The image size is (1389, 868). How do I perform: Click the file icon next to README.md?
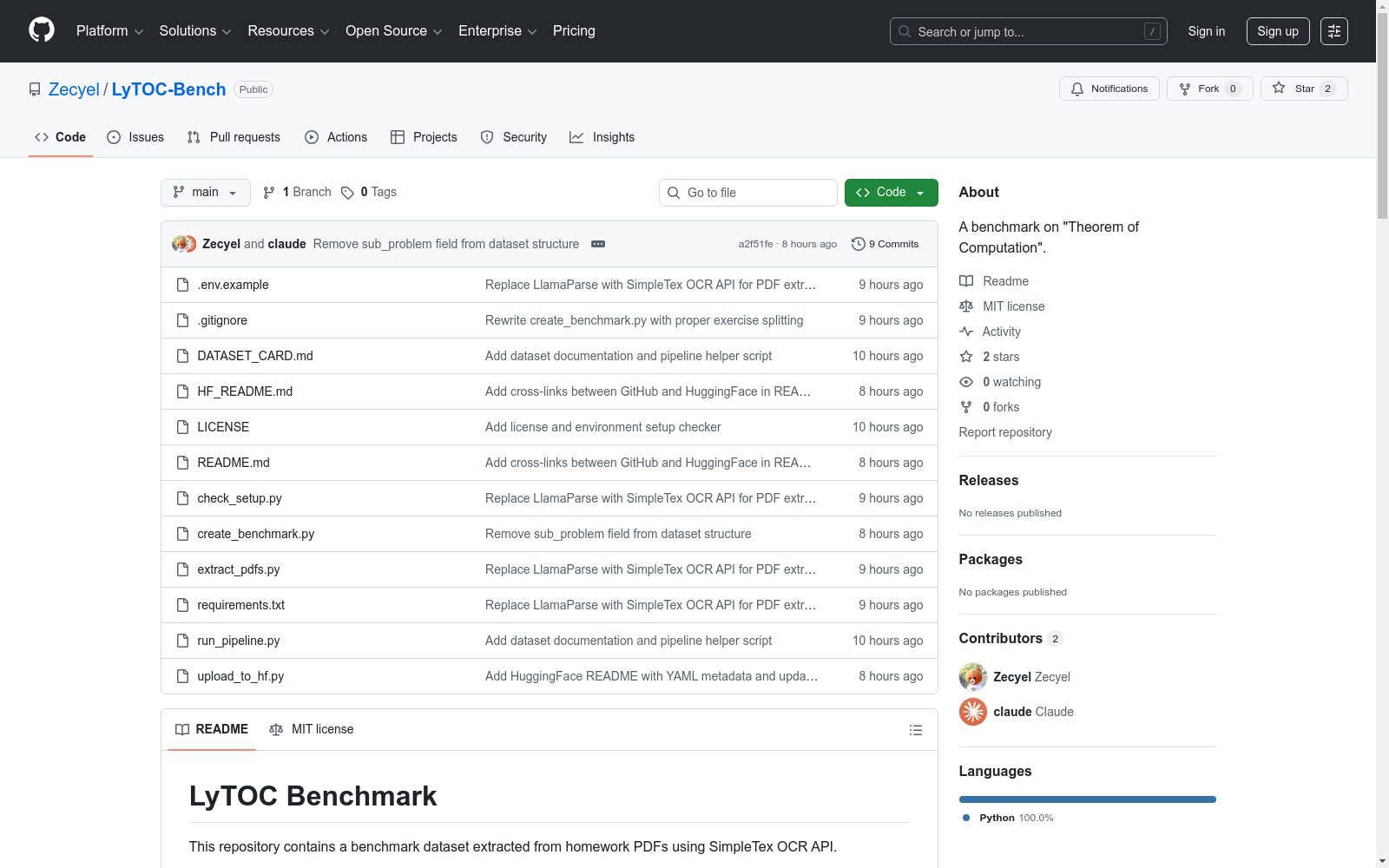182,463
